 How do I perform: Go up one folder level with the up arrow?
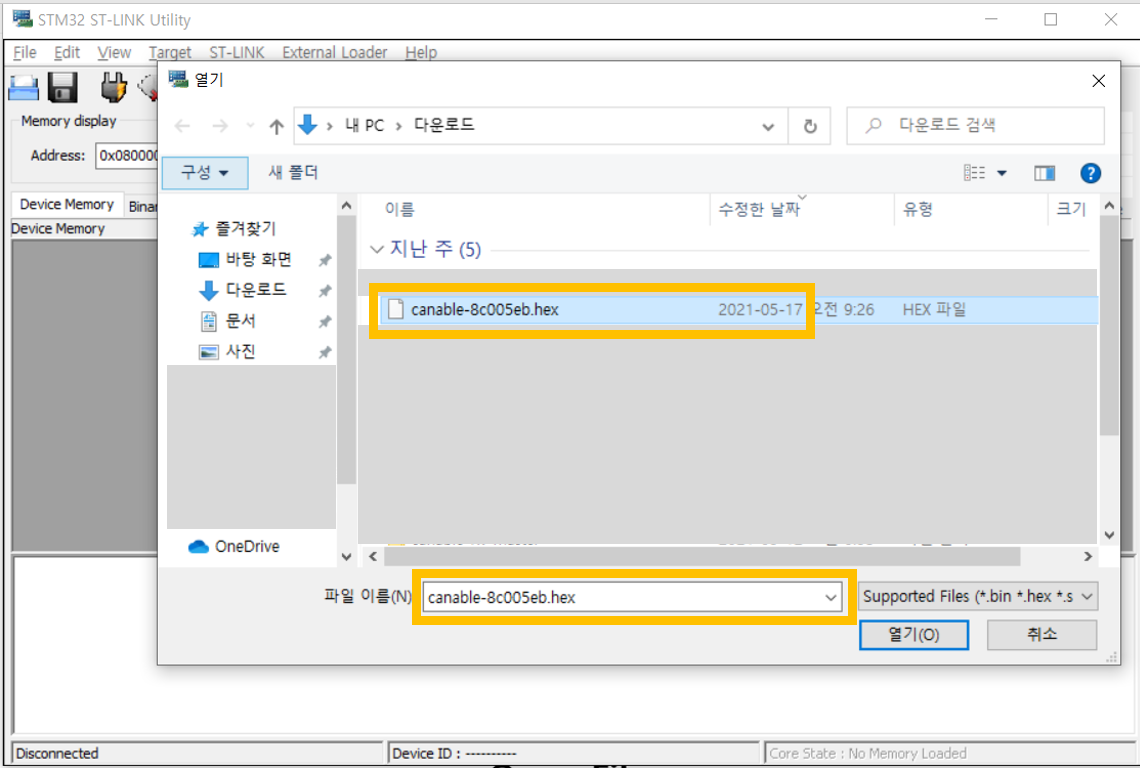276,127
